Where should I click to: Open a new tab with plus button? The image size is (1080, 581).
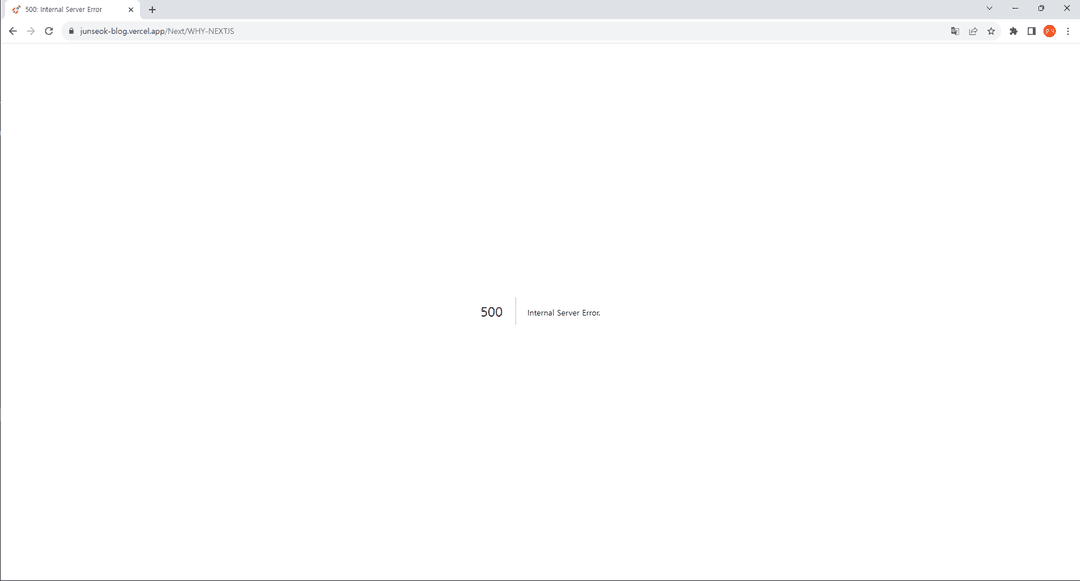click(x=152, y=9)
